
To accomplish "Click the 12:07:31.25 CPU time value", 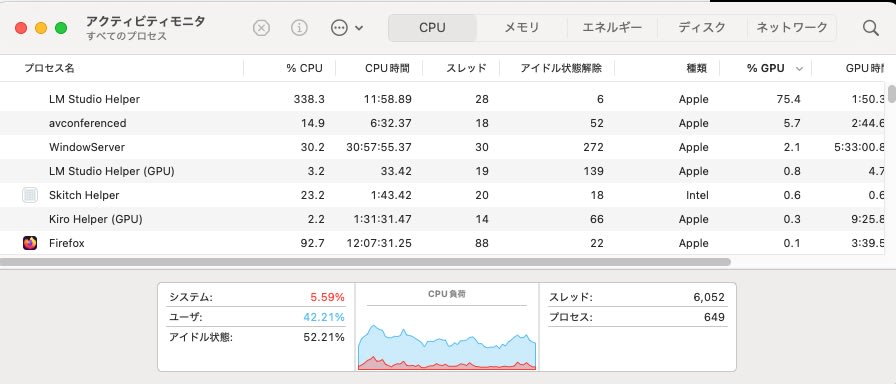I will [x=379, y=243].
